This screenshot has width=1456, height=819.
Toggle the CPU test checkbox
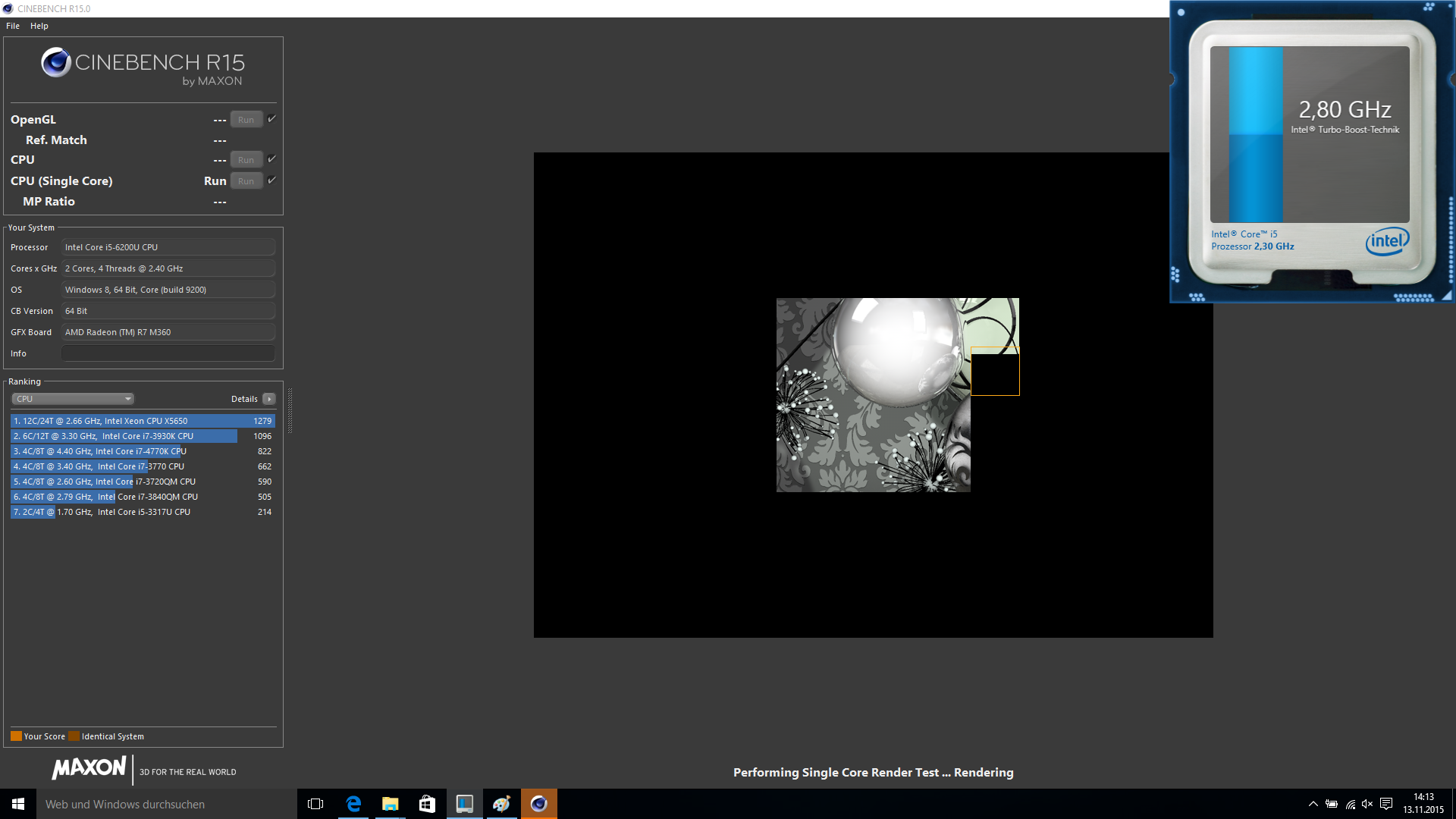tap(271, 159)
